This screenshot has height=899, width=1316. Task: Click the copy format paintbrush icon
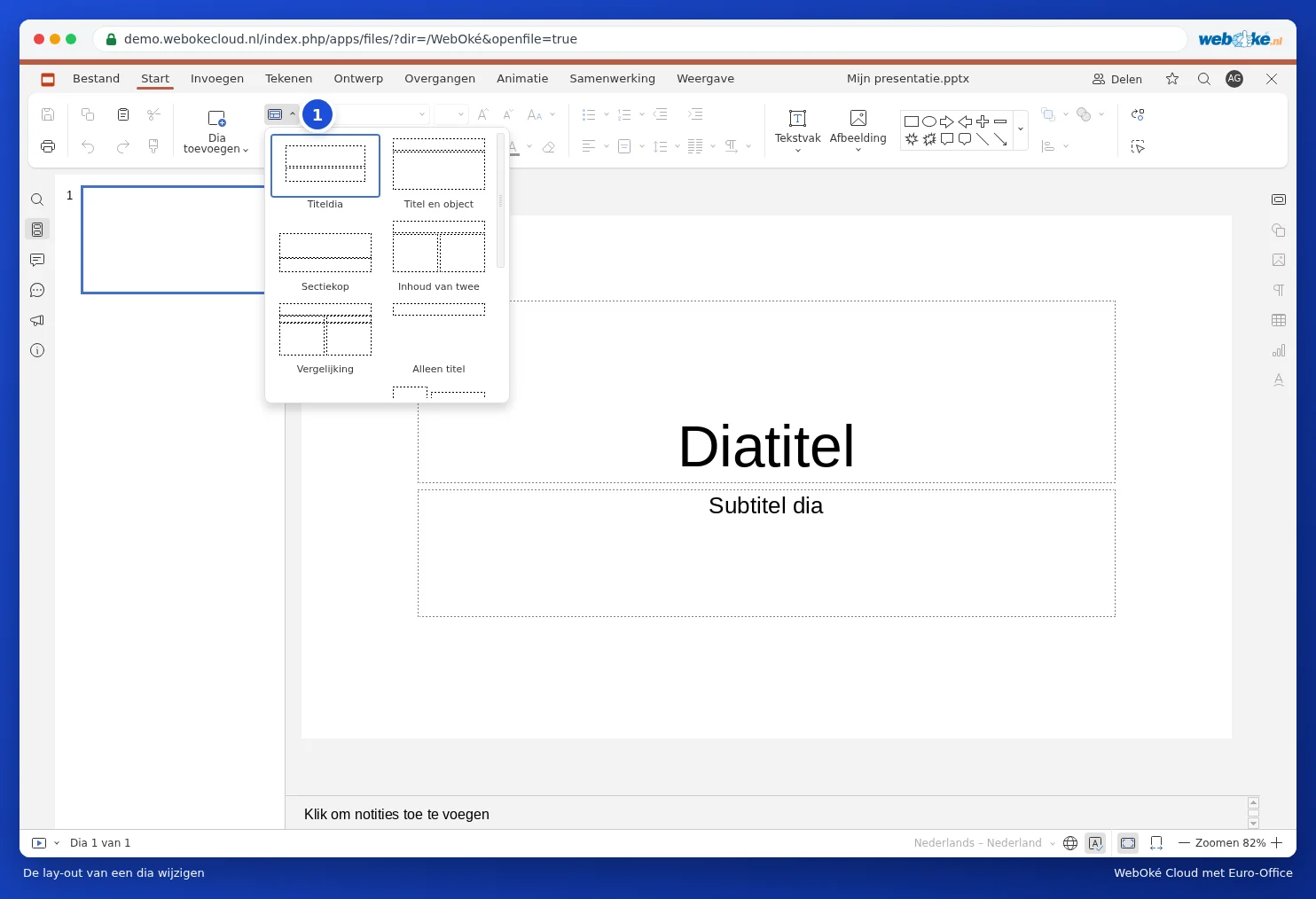[x=153, y=146]
